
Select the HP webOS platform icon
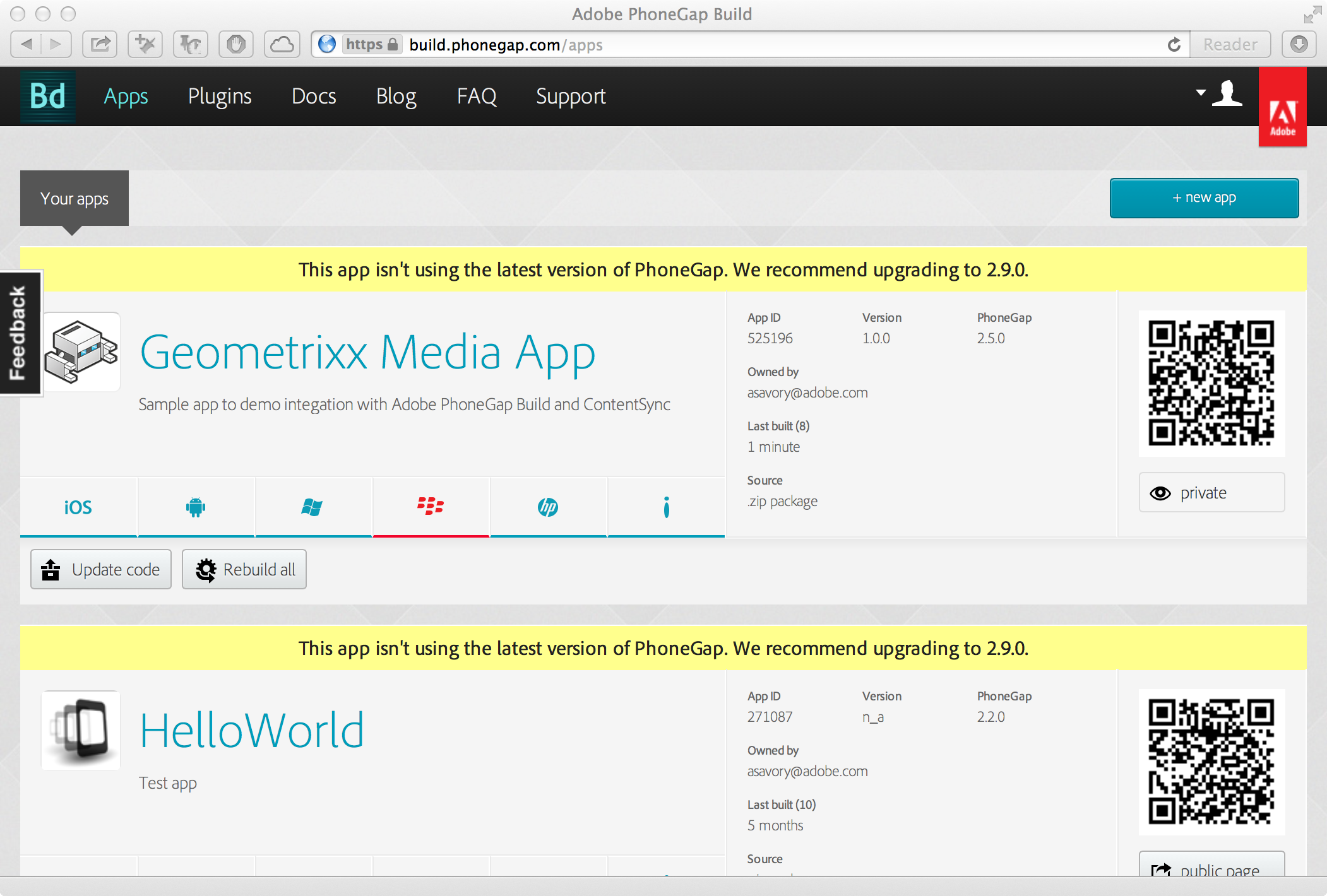coord(548,507)
